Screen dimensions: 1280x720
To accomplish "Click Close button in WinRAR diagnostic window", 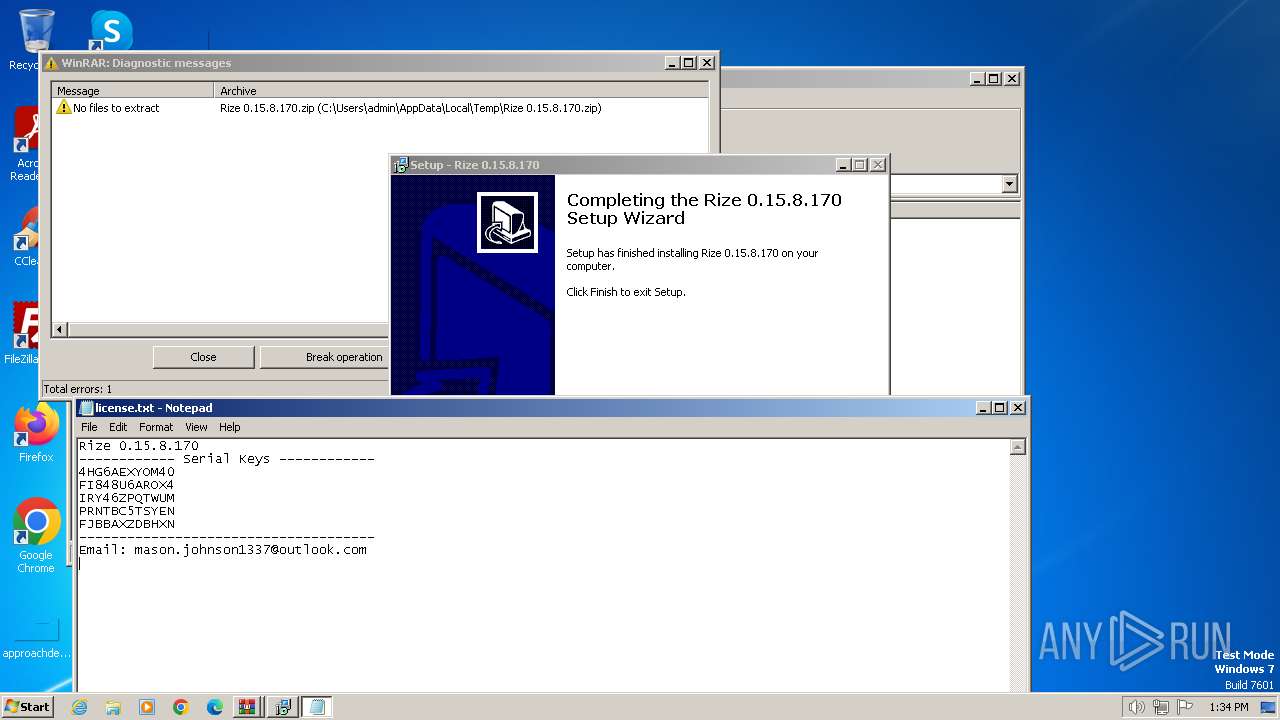I will tap(203, 357).
